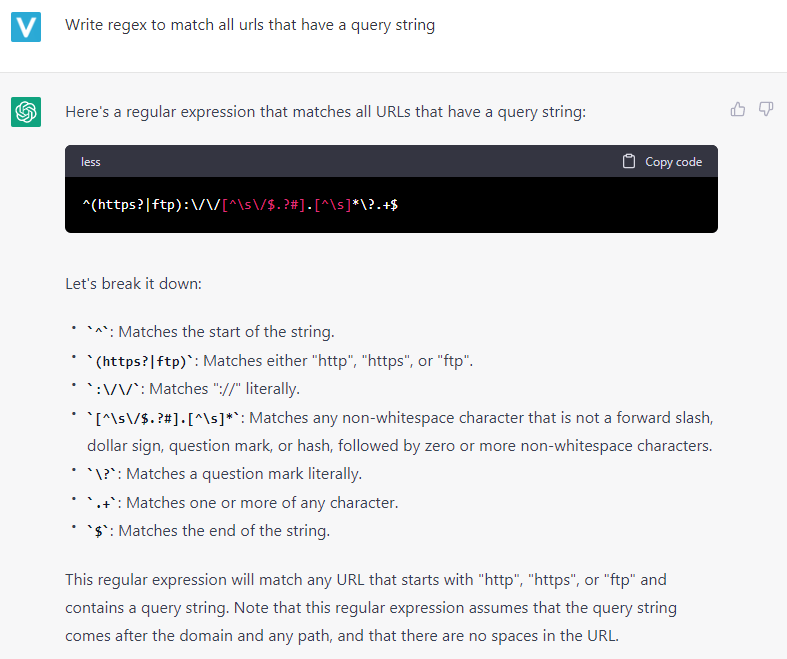Screen dimensions: 787x659
Task: Click the thumbs up feedback icon
Action: pyautogui.click(x=737, y=109)
